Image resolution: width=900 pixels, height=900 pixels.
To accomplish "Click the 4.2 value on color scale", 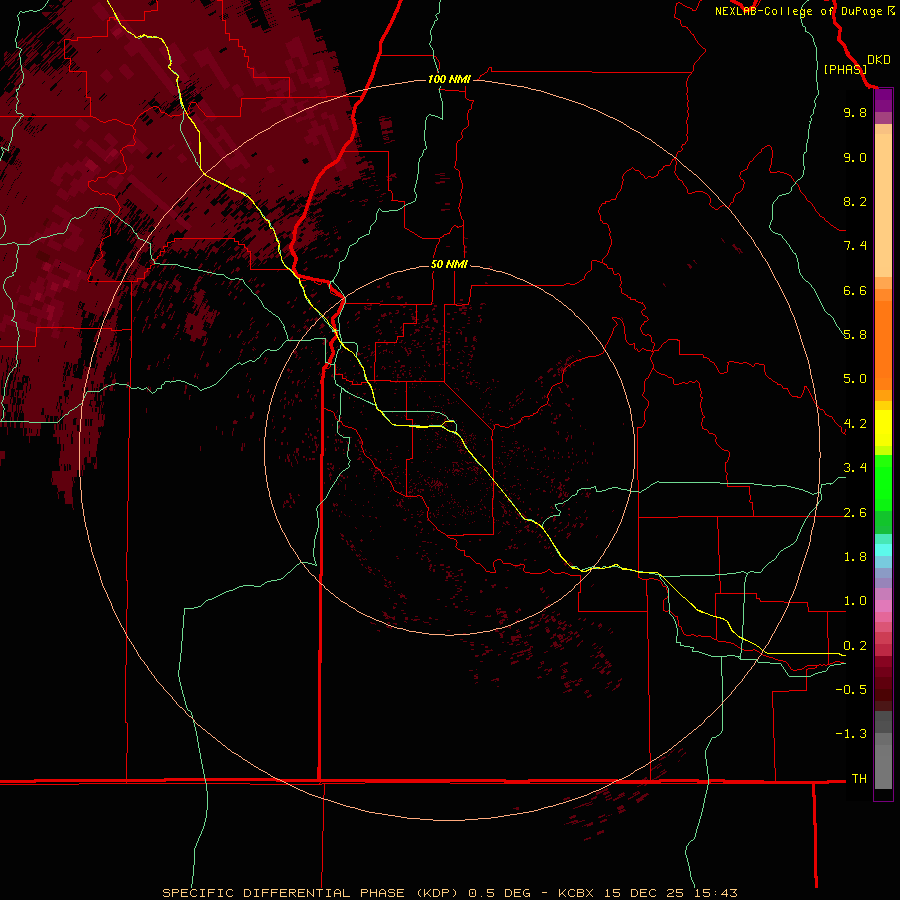I will point(855,424).
